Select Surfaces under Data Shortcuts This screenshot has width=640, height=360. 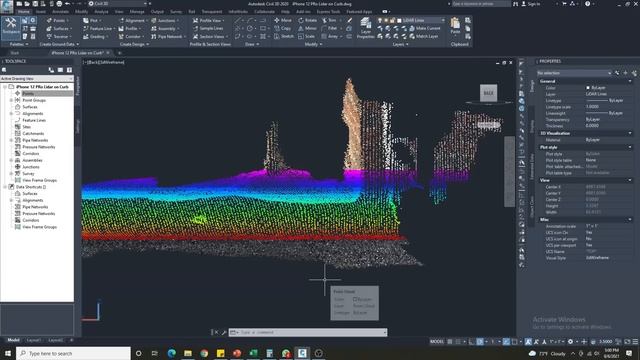(x=30, y=193)
